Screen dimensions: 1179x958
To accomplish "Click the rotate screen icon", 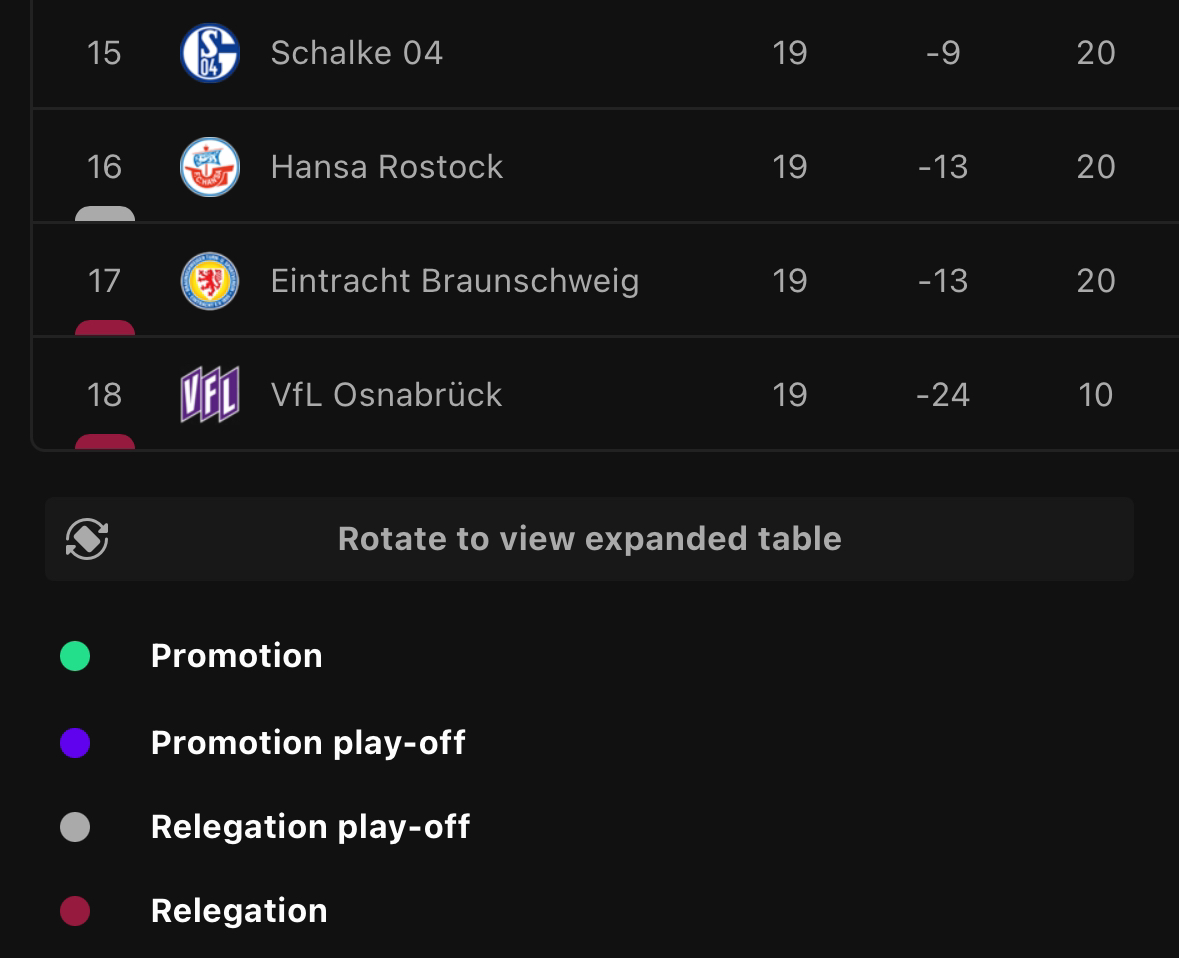I will click(87, 539).
